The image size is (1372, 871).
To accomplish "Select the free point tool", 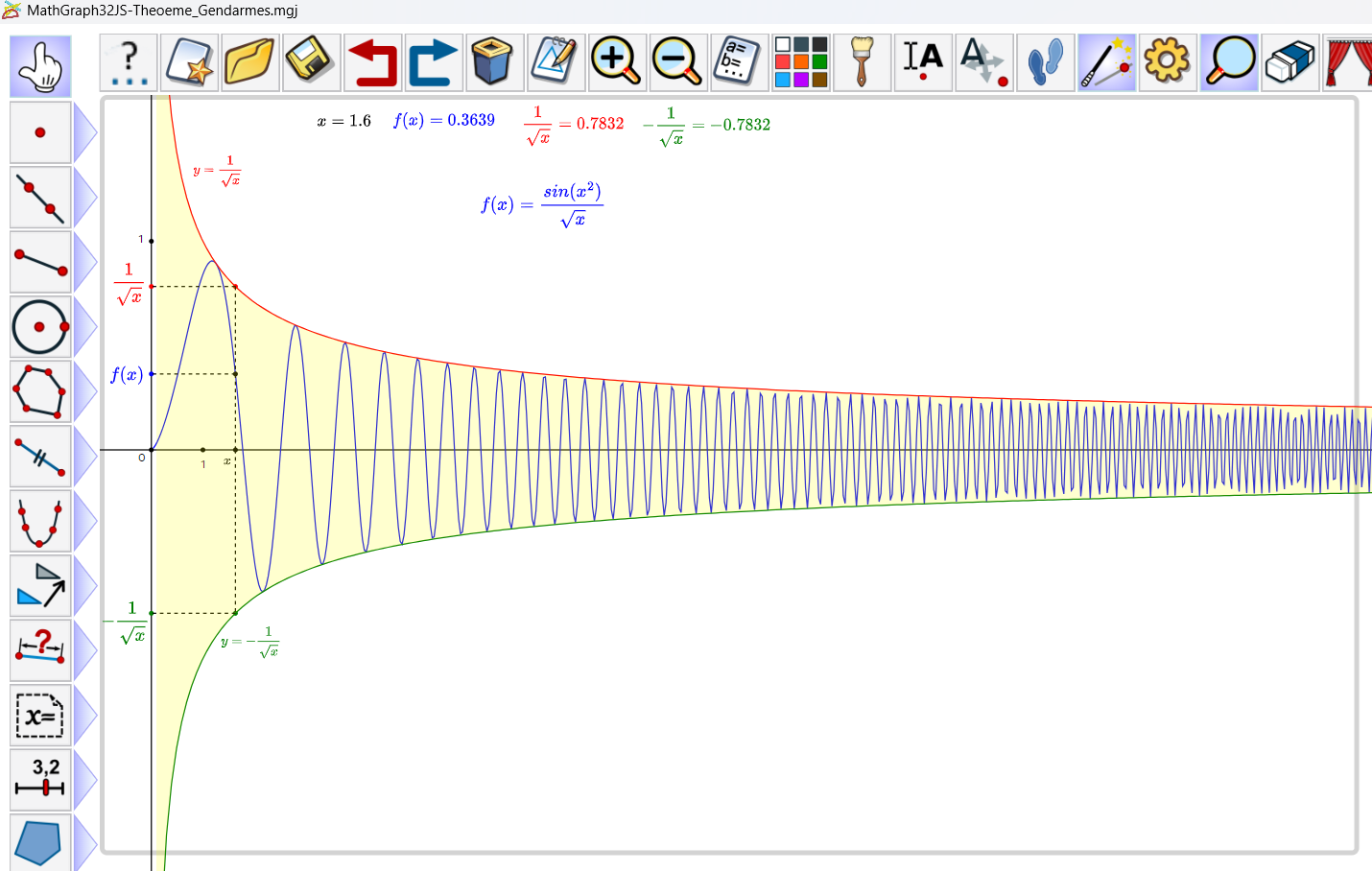I will pos(40,132).
